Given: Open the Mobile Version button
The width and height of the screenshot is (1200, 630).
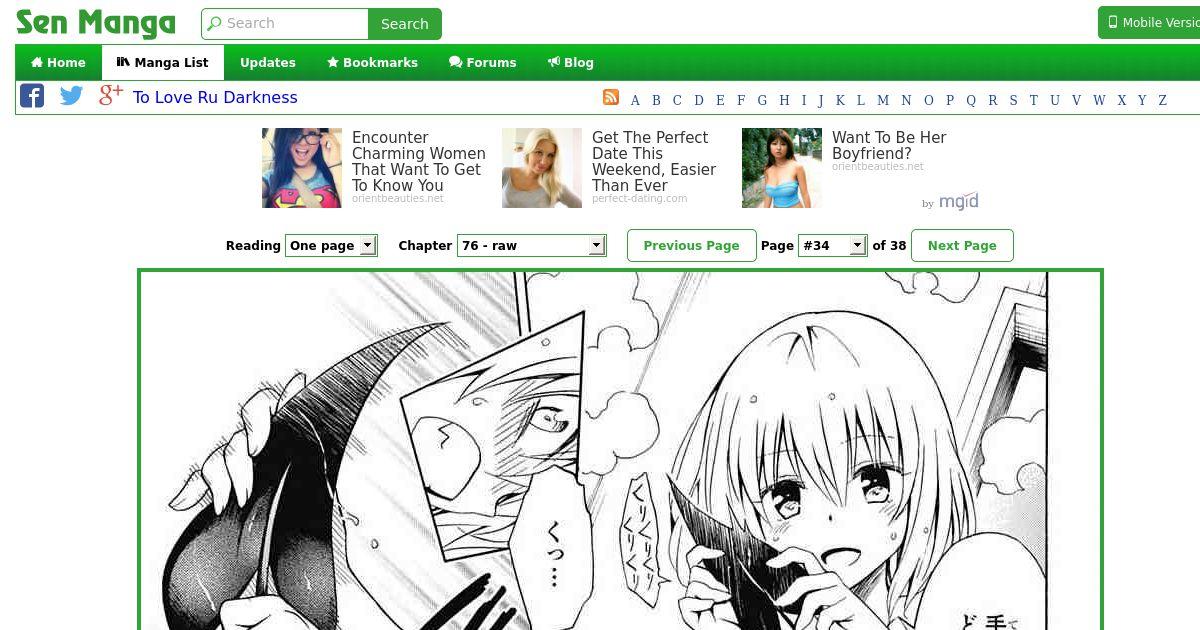Looking at the screenshot, I should pyautogui.click(x=1149, y=22).
